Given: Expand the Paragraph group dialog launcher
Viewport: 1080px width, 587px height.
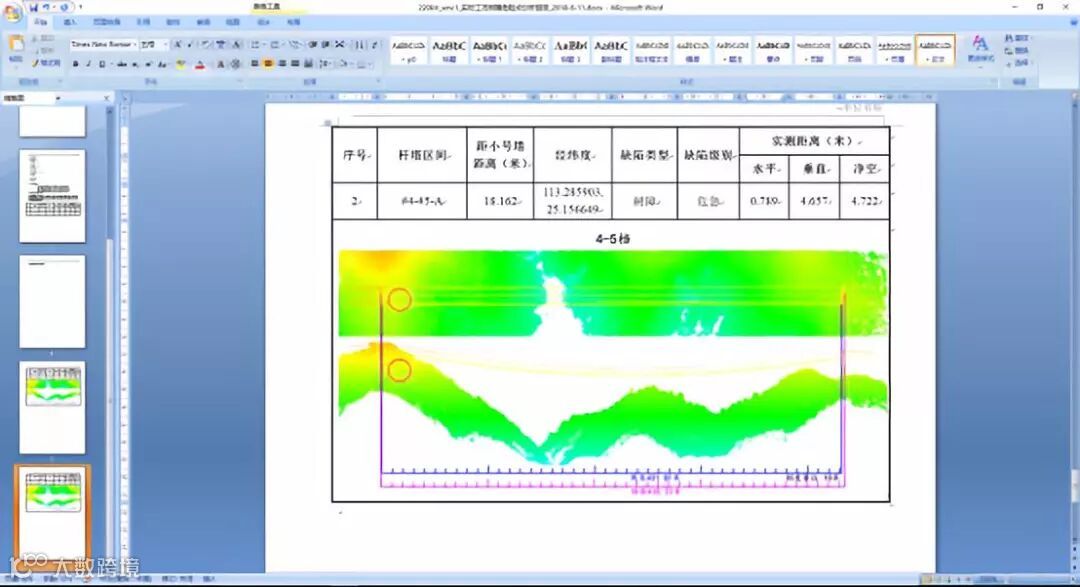Looking at the screenshot, I should tap(379, 81).
